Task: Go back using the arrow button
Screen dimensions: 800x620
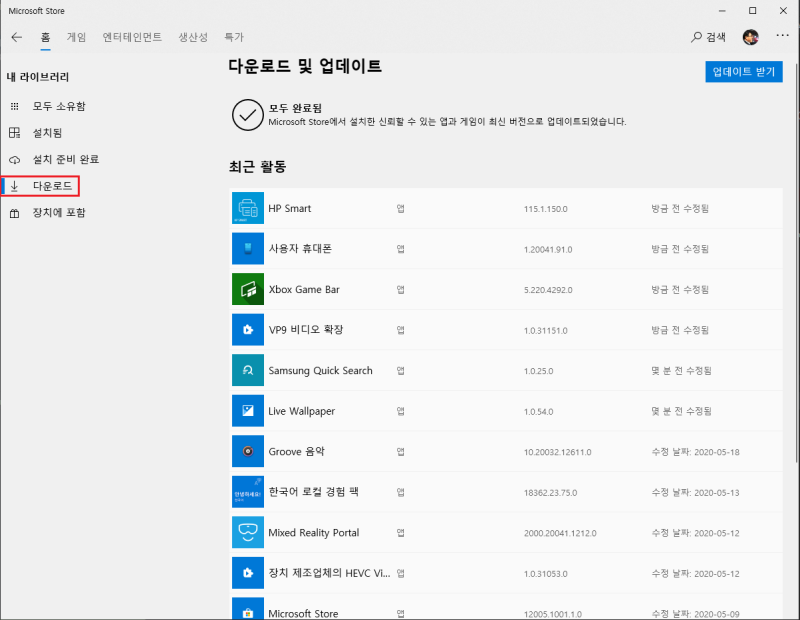Action: [16, 36]
